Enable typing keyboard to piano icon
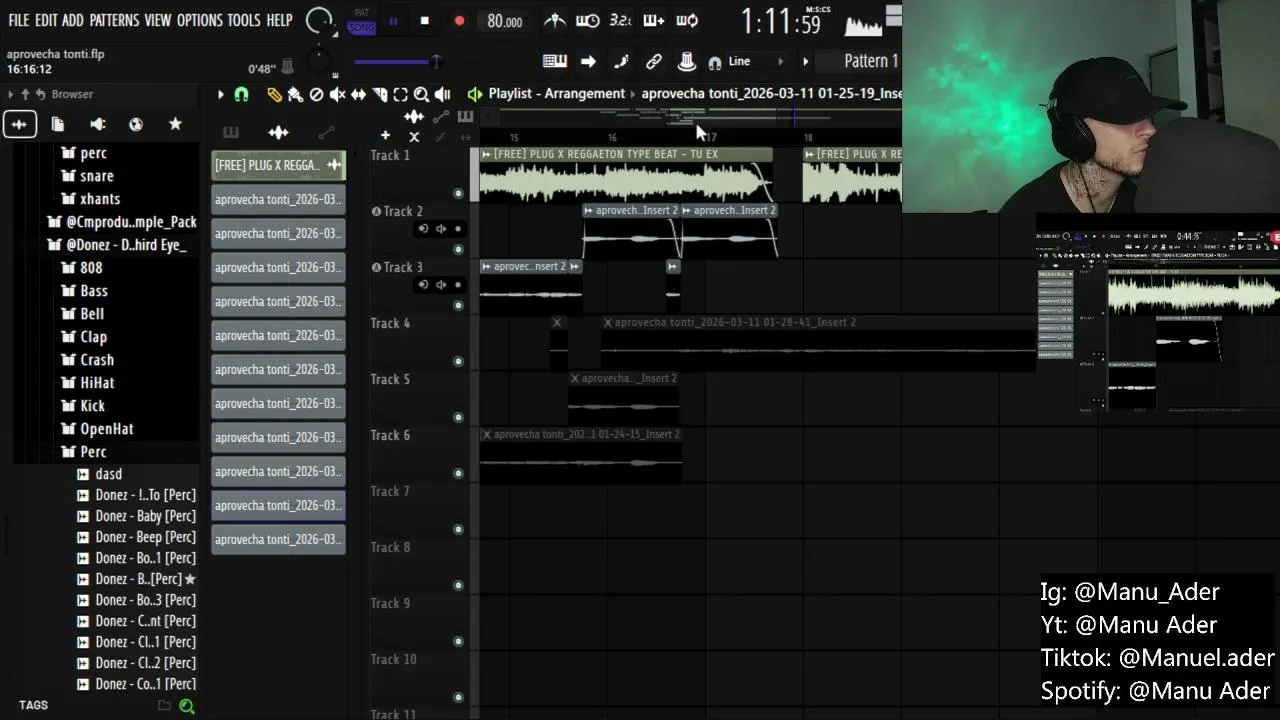1280x720 pixels. (555, 62)
